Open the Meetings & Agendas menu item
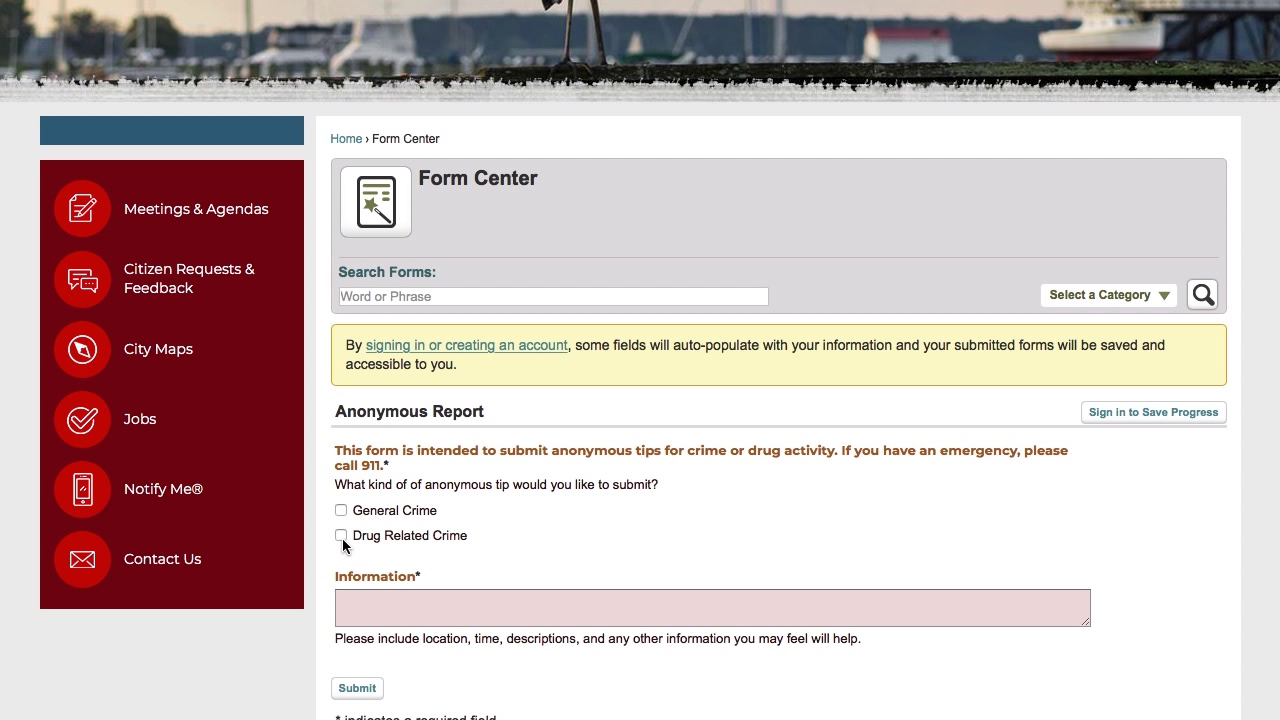The image size is (1280, 720). pyautogui.click(x=196, y=208)
